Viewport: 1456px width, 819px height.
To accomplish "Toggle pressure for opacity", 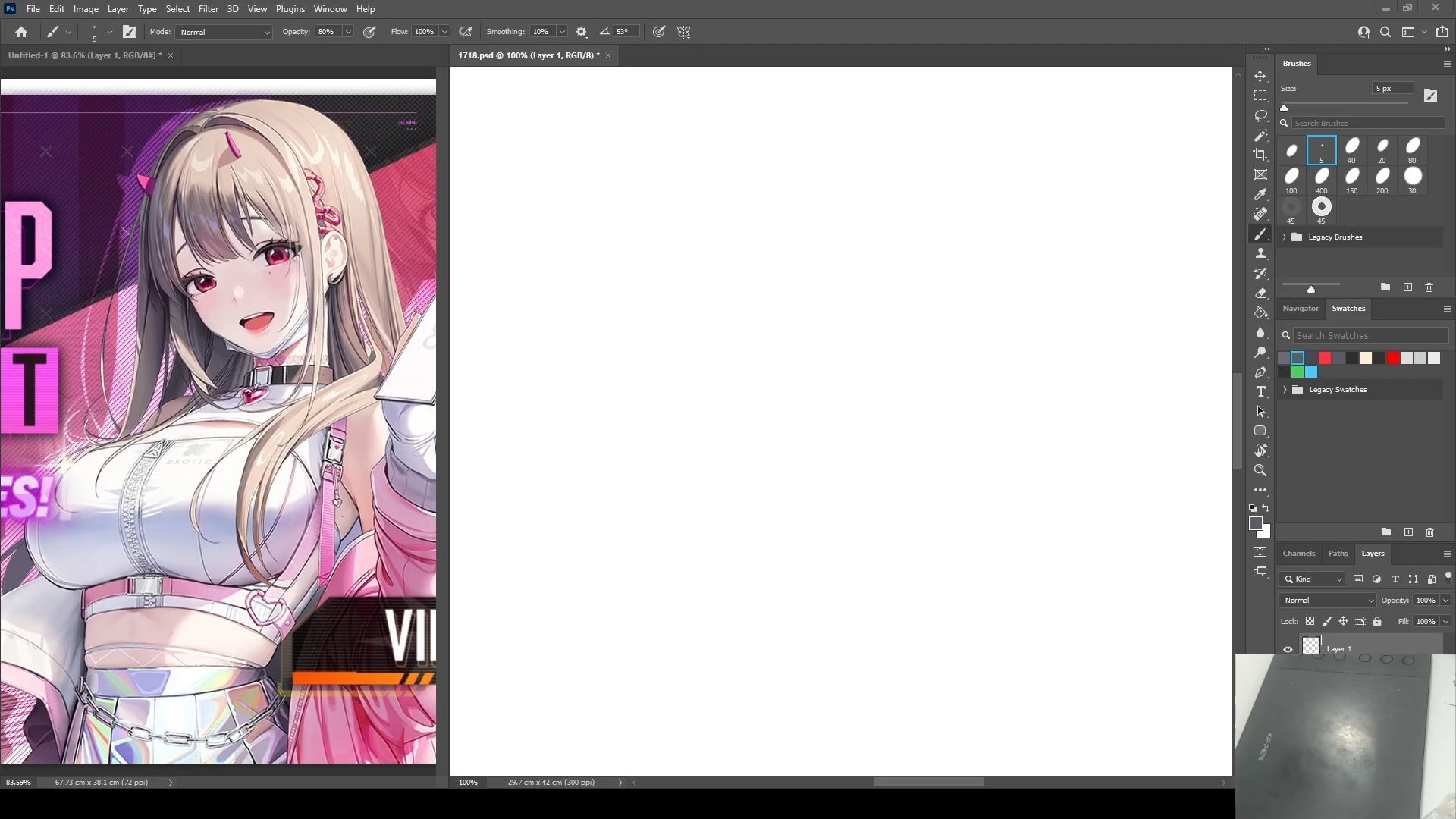I will tap(369, 32).
